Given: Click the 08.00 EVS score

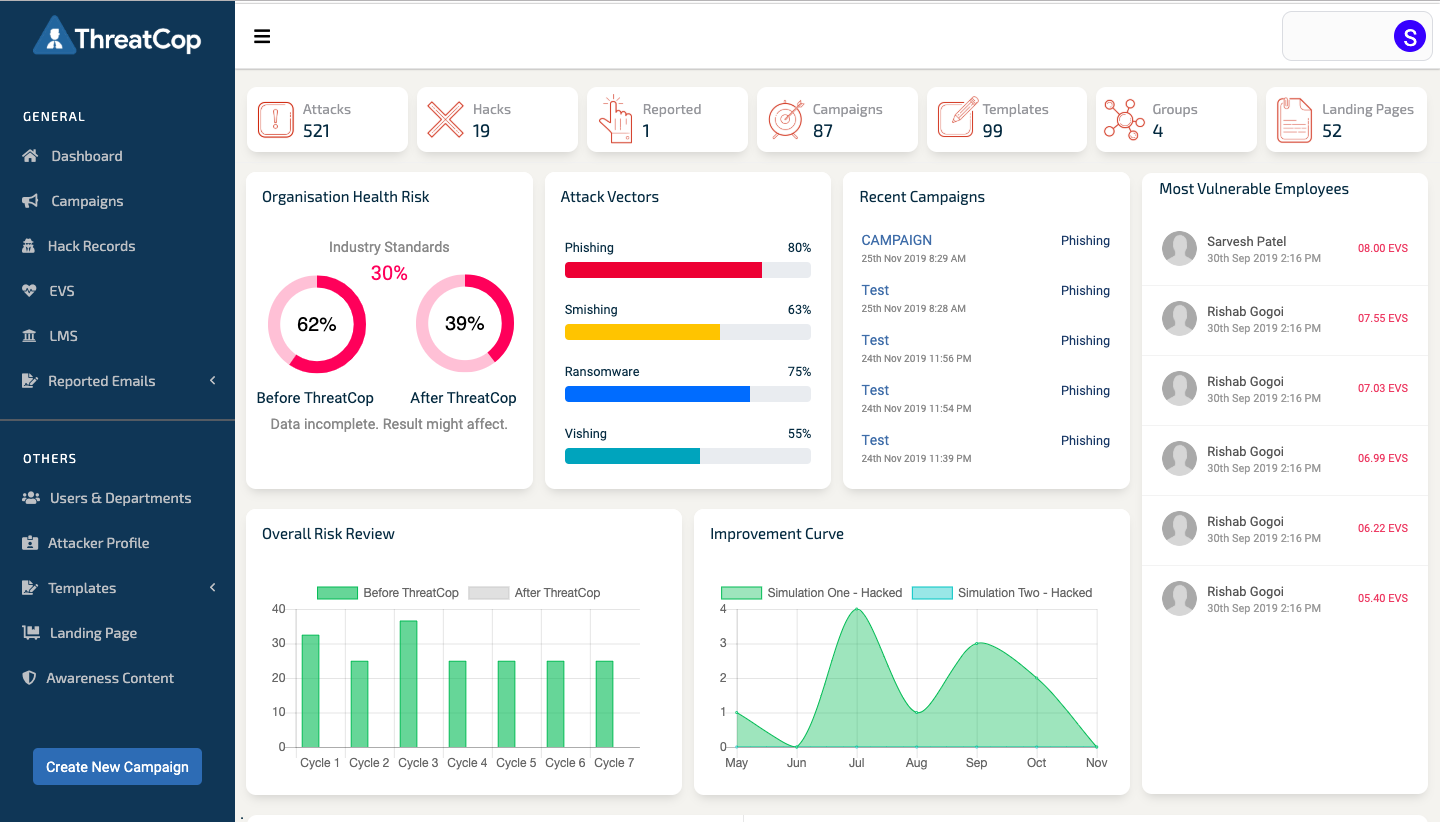Looking at the screenshot, I should coord(1383,248).
